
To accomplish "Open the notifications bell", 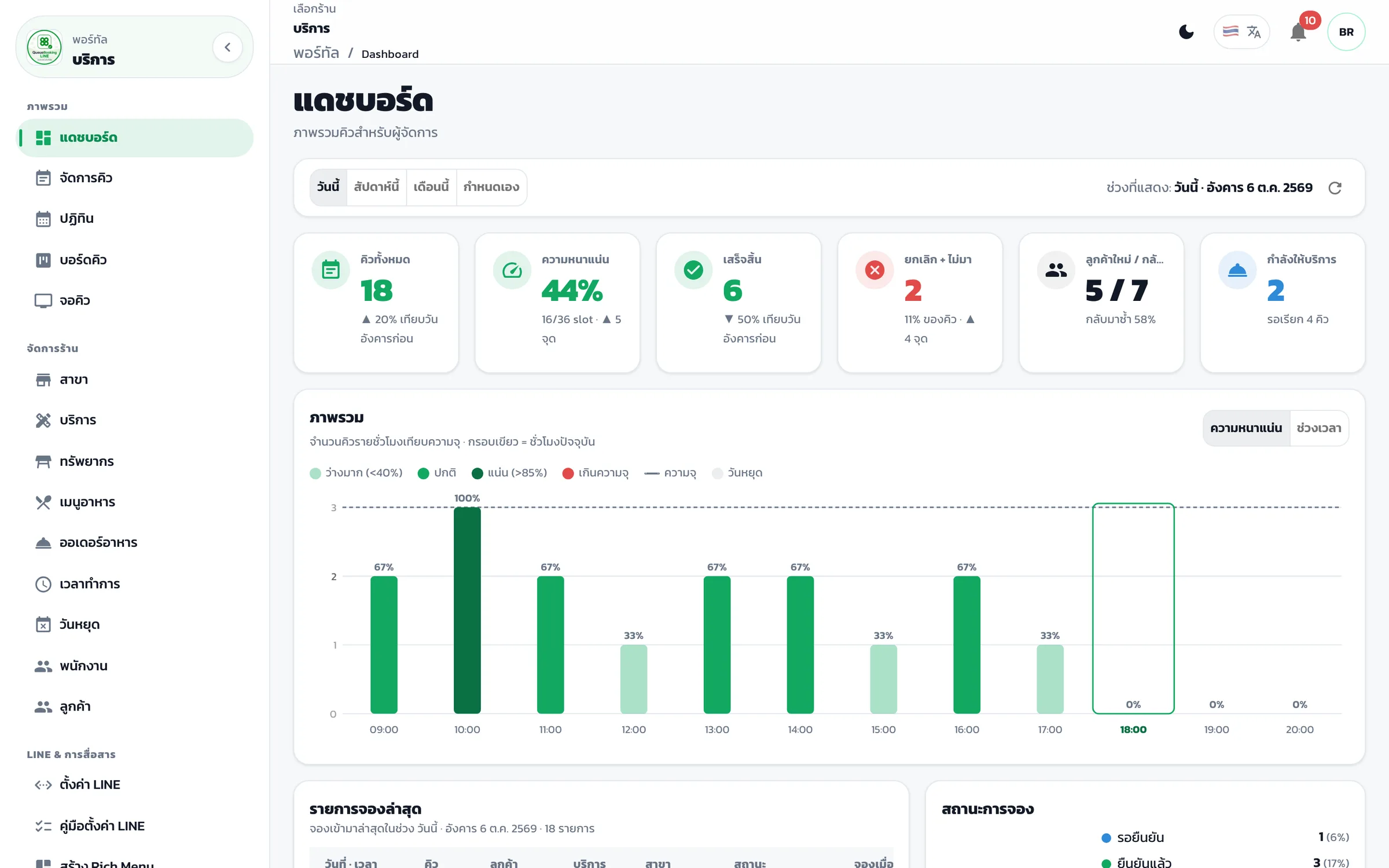I will [1298, 32].
